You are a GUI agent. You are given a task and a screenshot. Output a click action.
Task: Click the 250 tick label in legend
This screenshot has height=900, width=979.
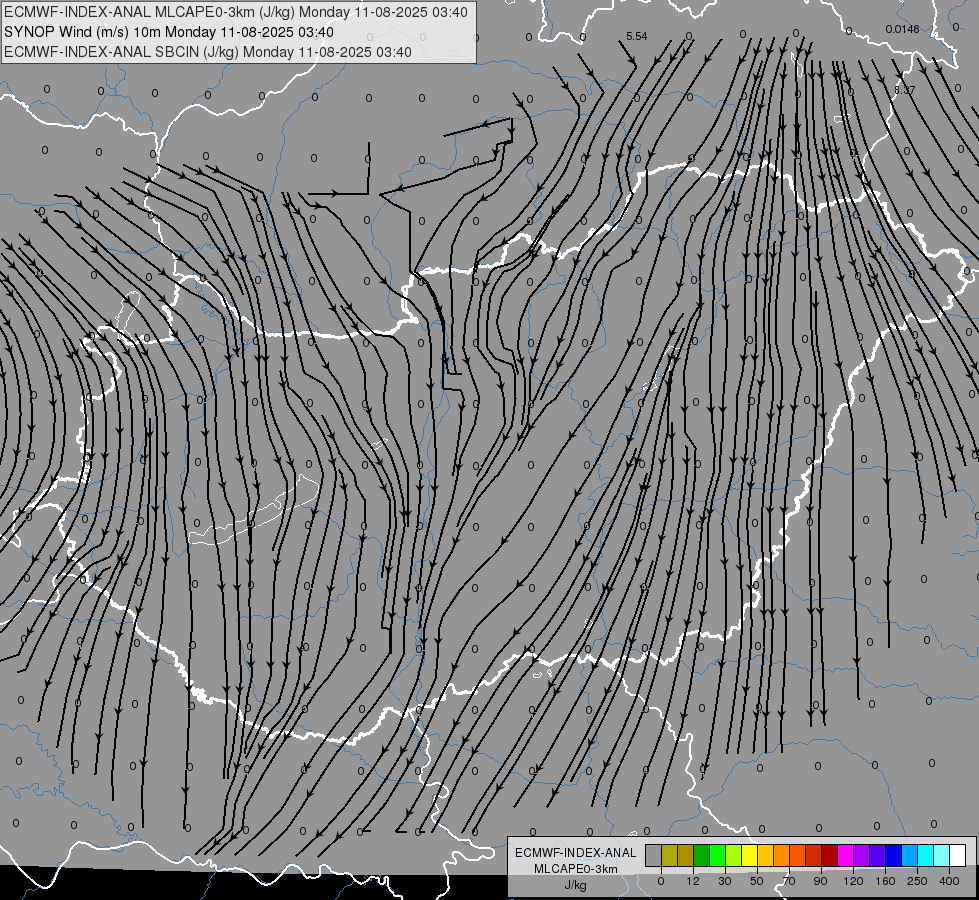[x=917, y=881]
